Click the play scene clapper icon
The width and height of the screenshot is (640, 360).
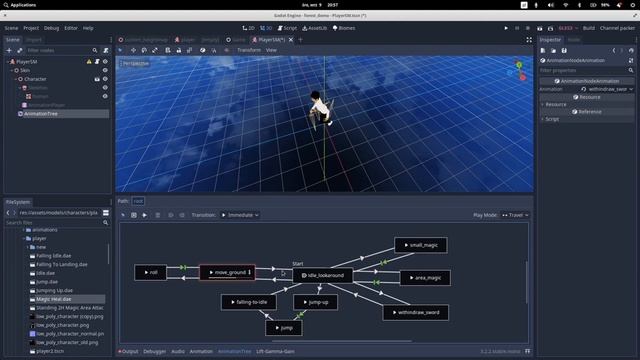tap(540, 28)
